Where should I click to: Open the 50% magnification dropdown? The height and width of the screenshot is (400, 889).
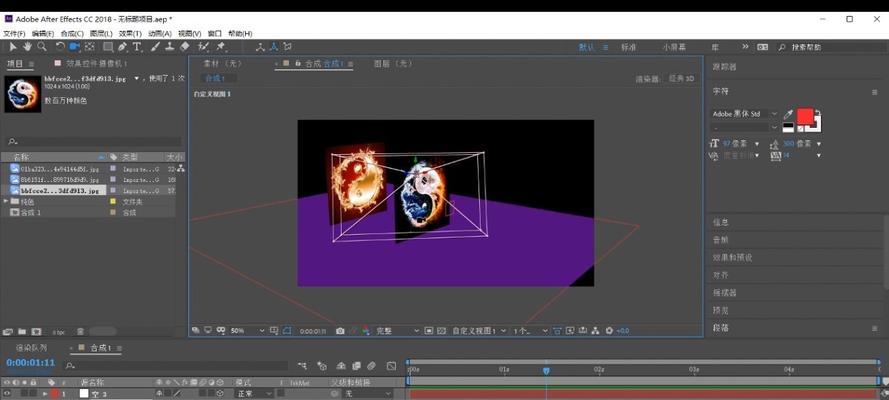(247, 330)
